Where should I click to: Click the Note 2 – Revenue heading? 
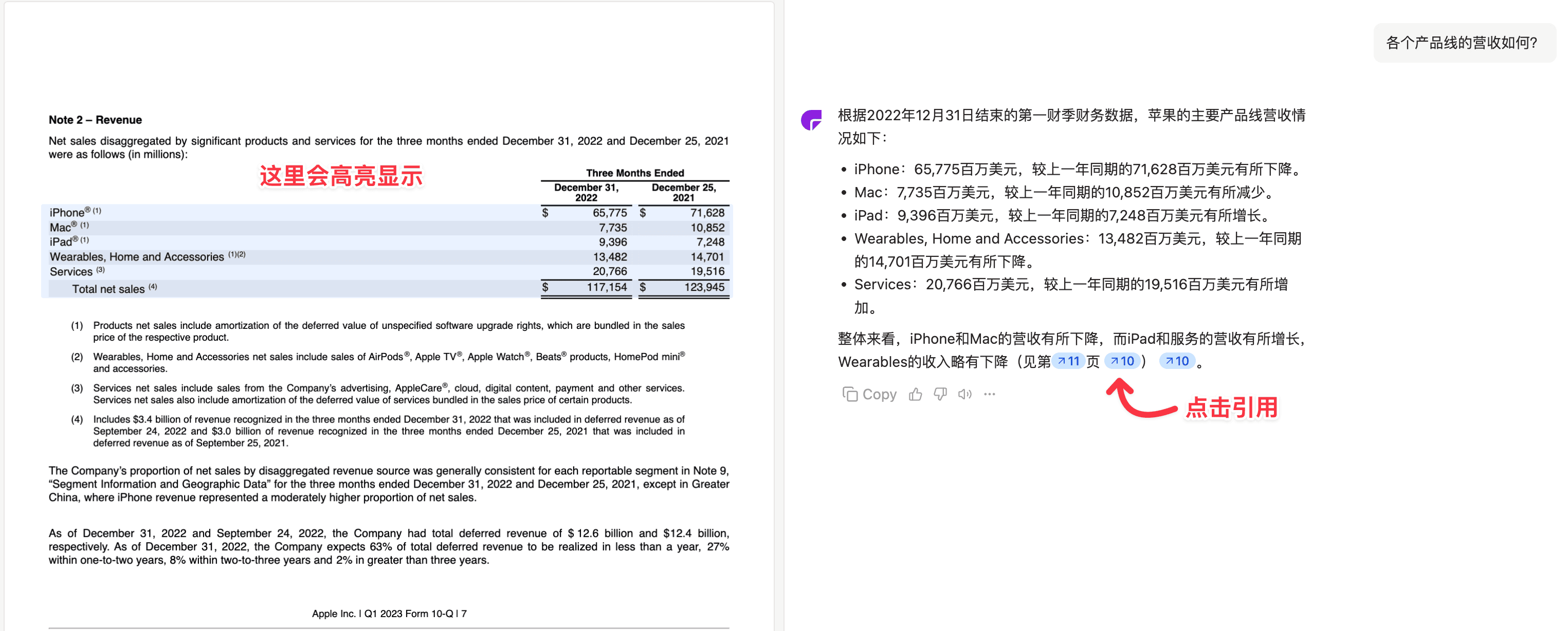(x=95, y=120)
